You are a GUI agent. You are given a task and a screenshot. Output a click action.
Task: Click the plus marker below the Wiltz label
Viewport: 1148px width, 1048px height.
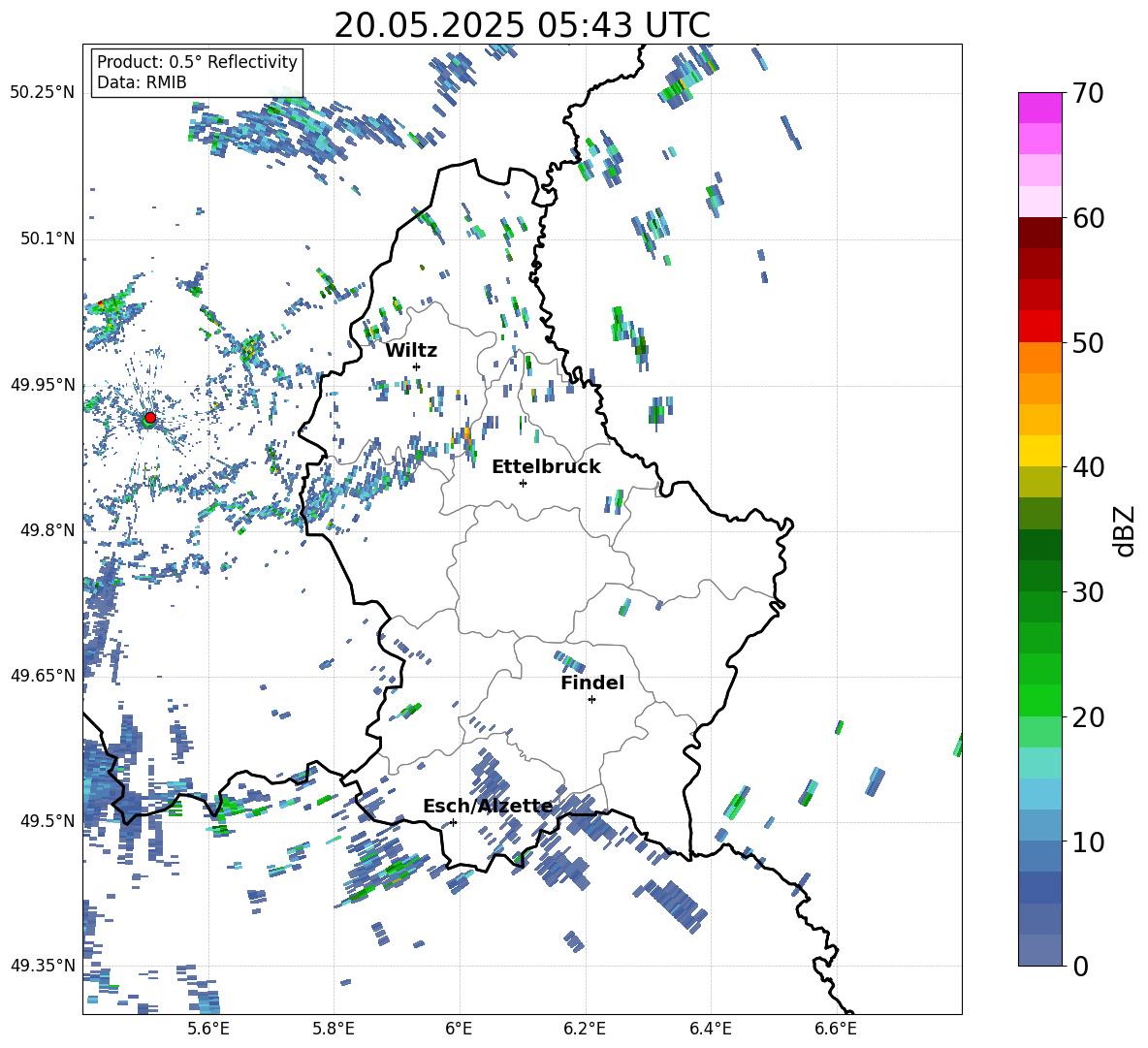tap(416, 366)
